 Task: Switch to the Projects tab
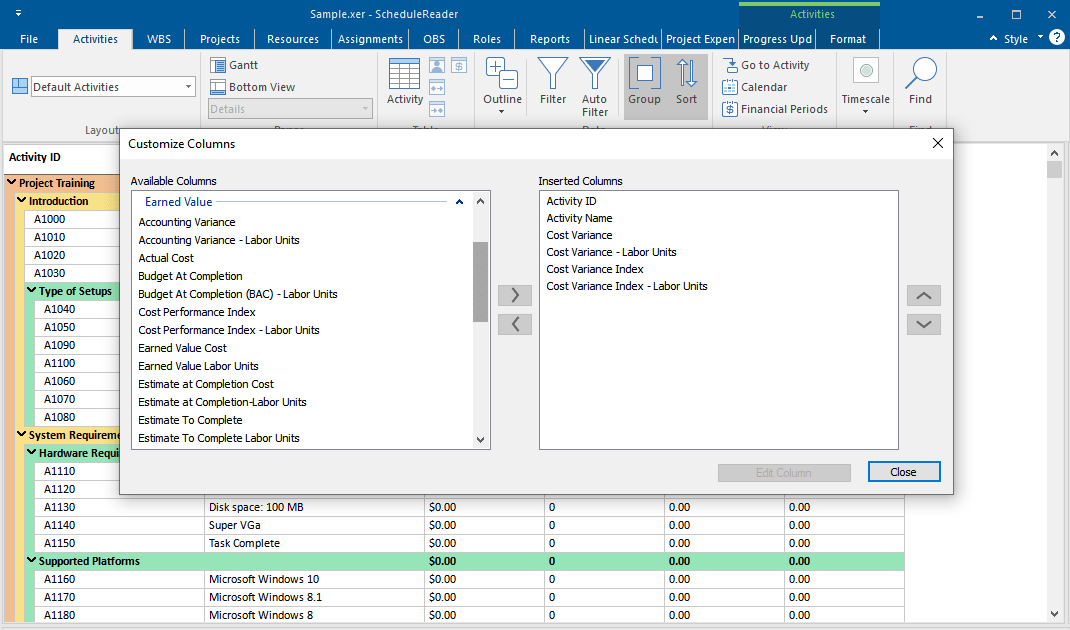coord(220,39)
